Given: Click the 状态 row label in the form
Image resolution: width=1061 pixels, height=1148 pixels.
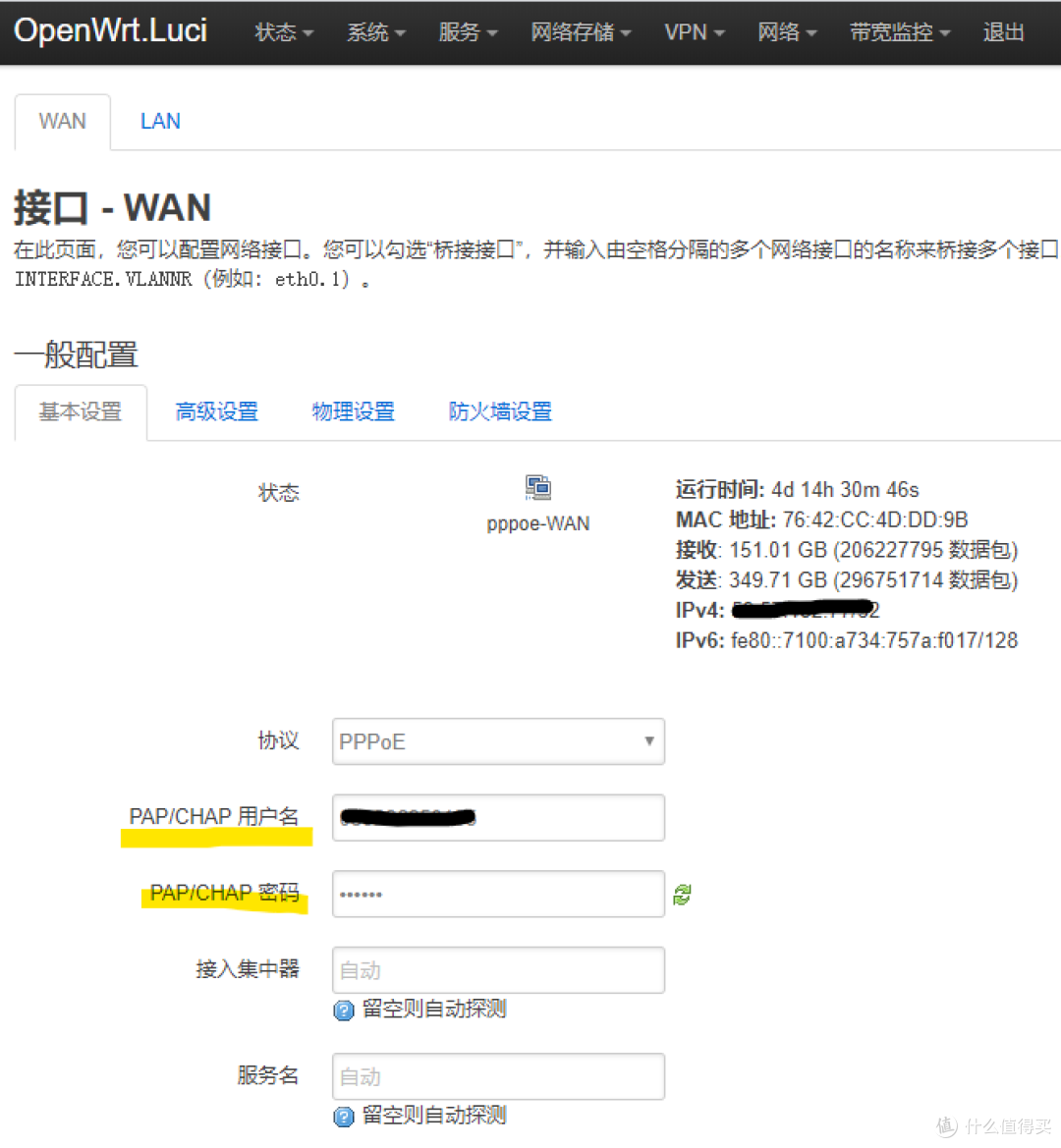Looking at the screenshot, I should coord(279,492).
